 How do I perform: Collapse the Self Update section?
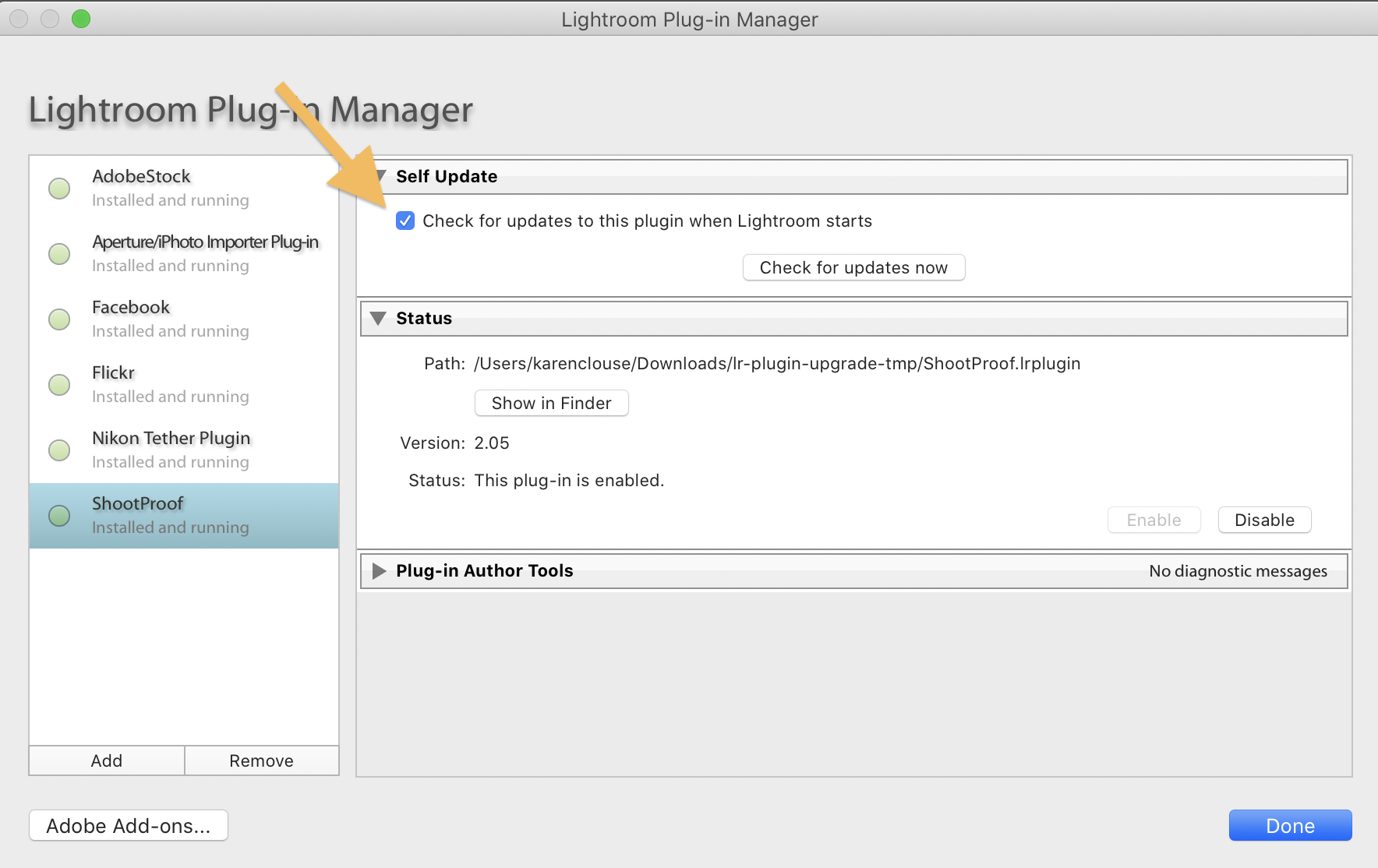click(380, 177)
